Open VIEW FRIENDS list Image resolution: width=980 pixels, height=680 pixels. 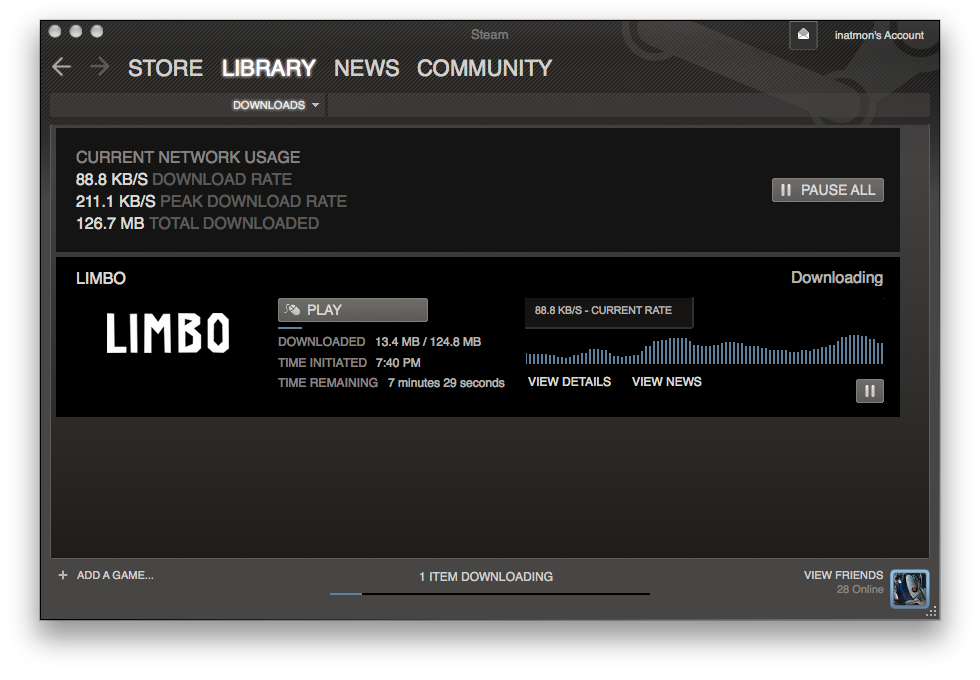tap(843, 575)
